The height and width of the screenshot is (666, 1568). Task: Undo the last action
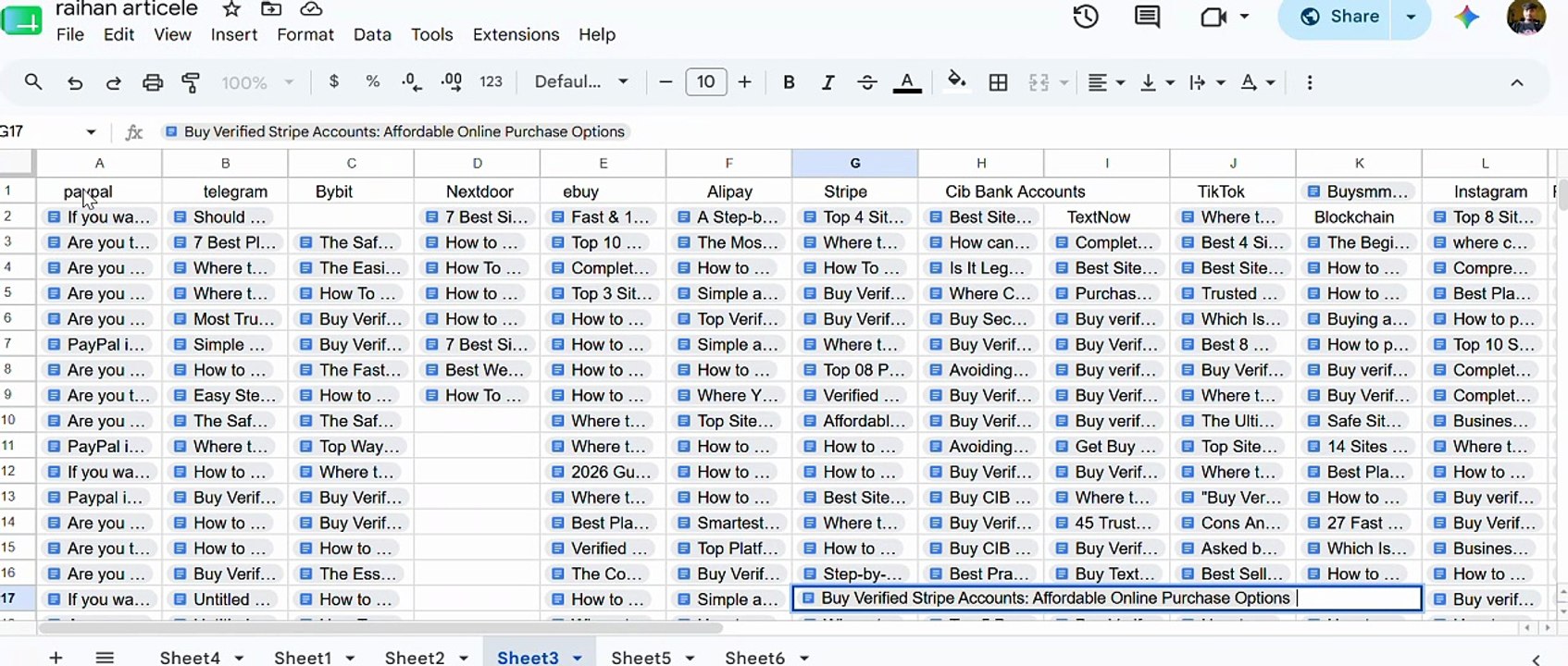[x=75, y=83]
